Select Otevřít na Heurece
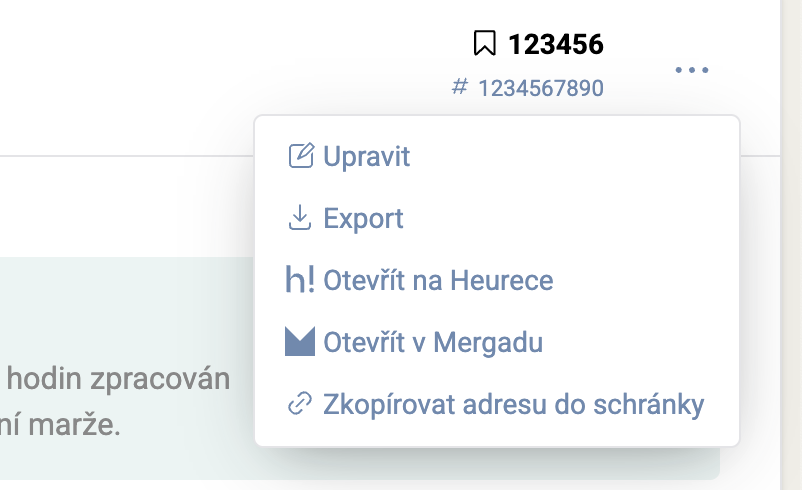This screenshot has width=802, height=490. (438, 280)
